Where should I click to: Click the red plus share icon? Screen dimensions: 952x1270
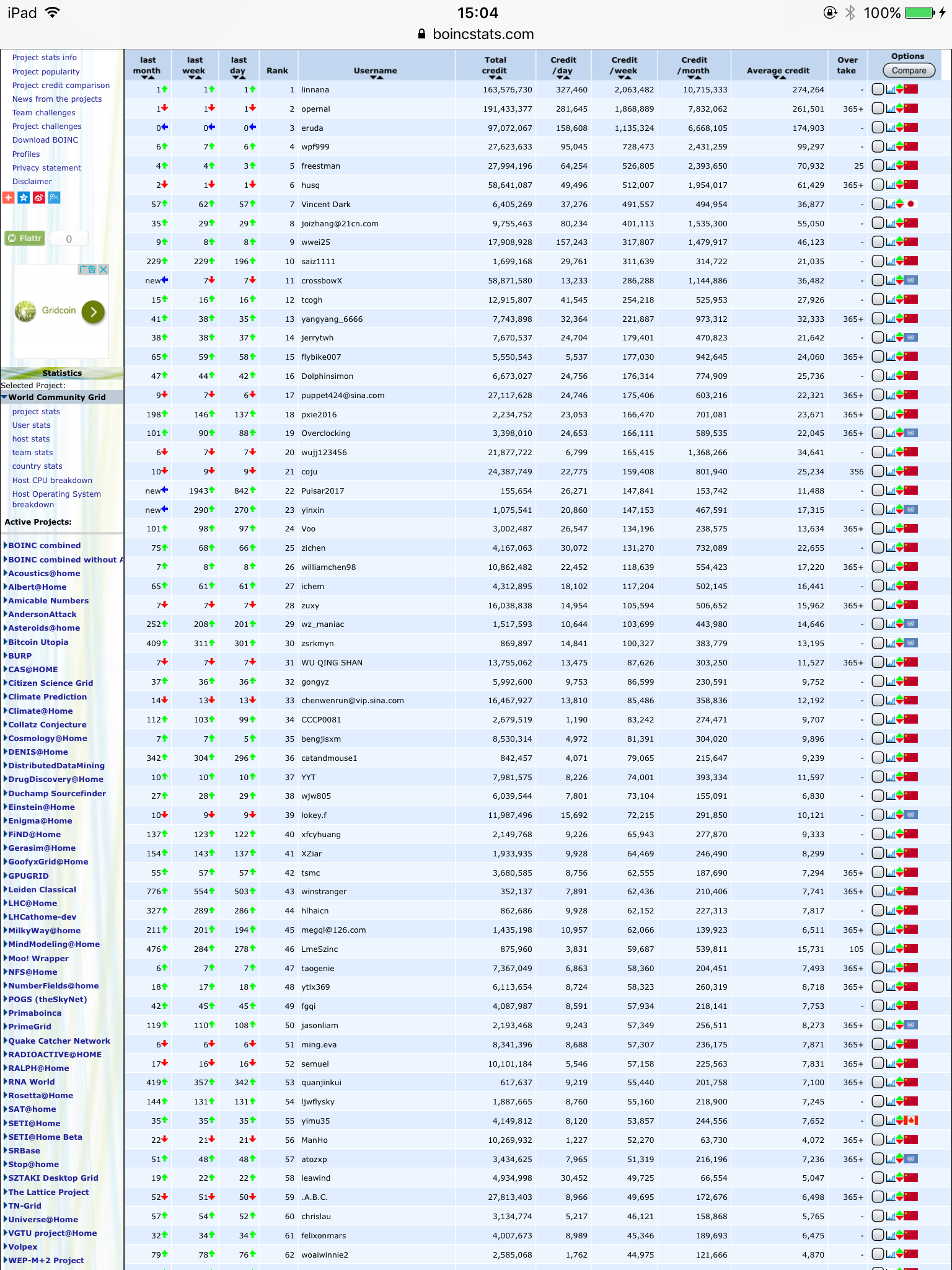click(x=8, y=198)
